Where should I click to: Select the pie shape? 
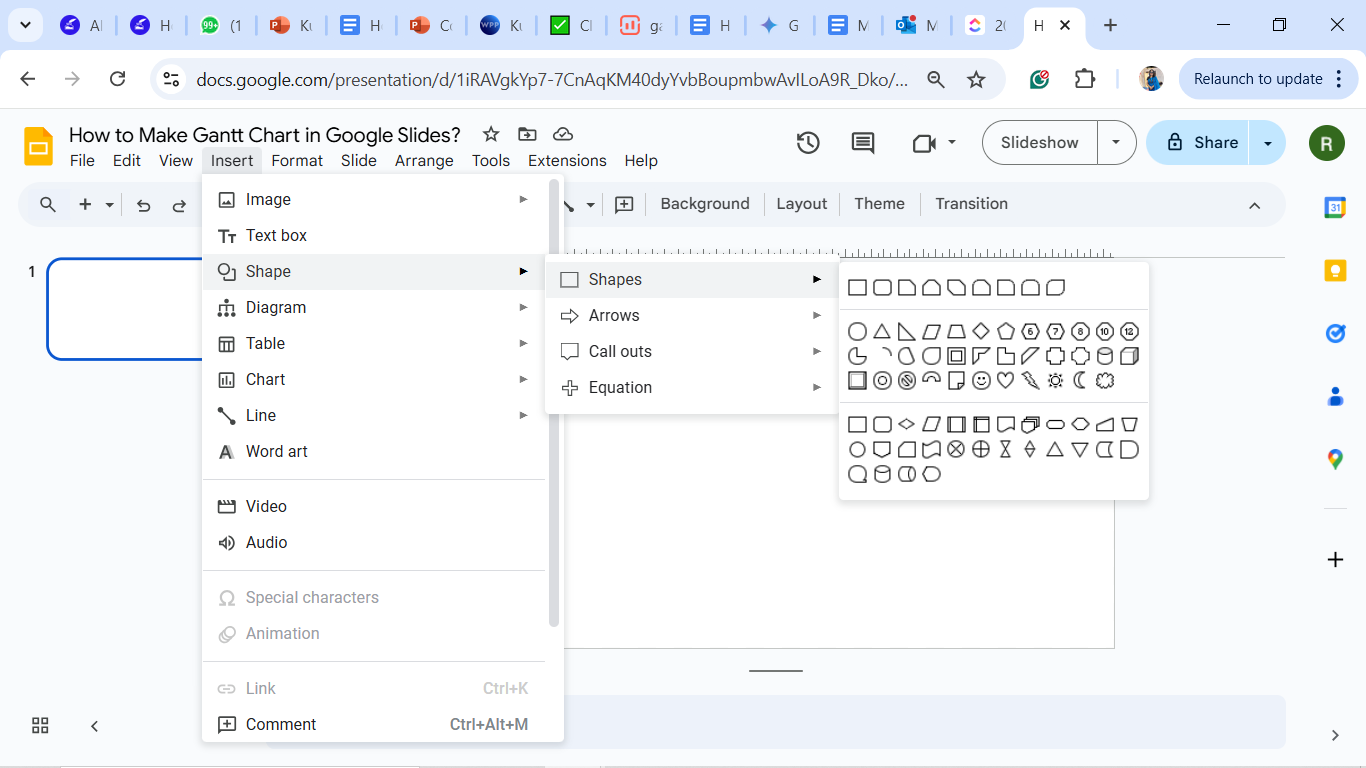click(x=857, y=356)
